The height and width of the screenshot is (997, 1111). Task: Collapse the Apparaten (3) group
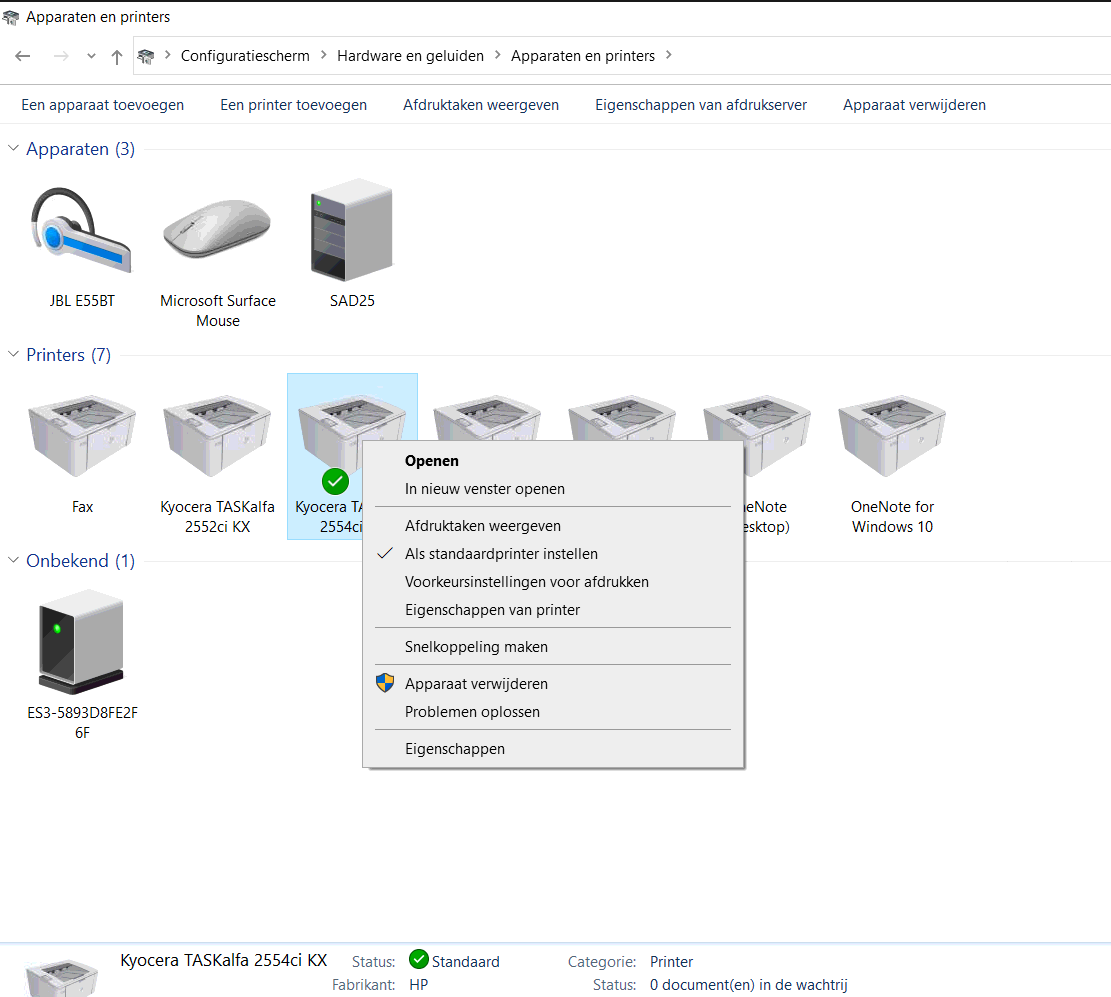tap(13, 148)
